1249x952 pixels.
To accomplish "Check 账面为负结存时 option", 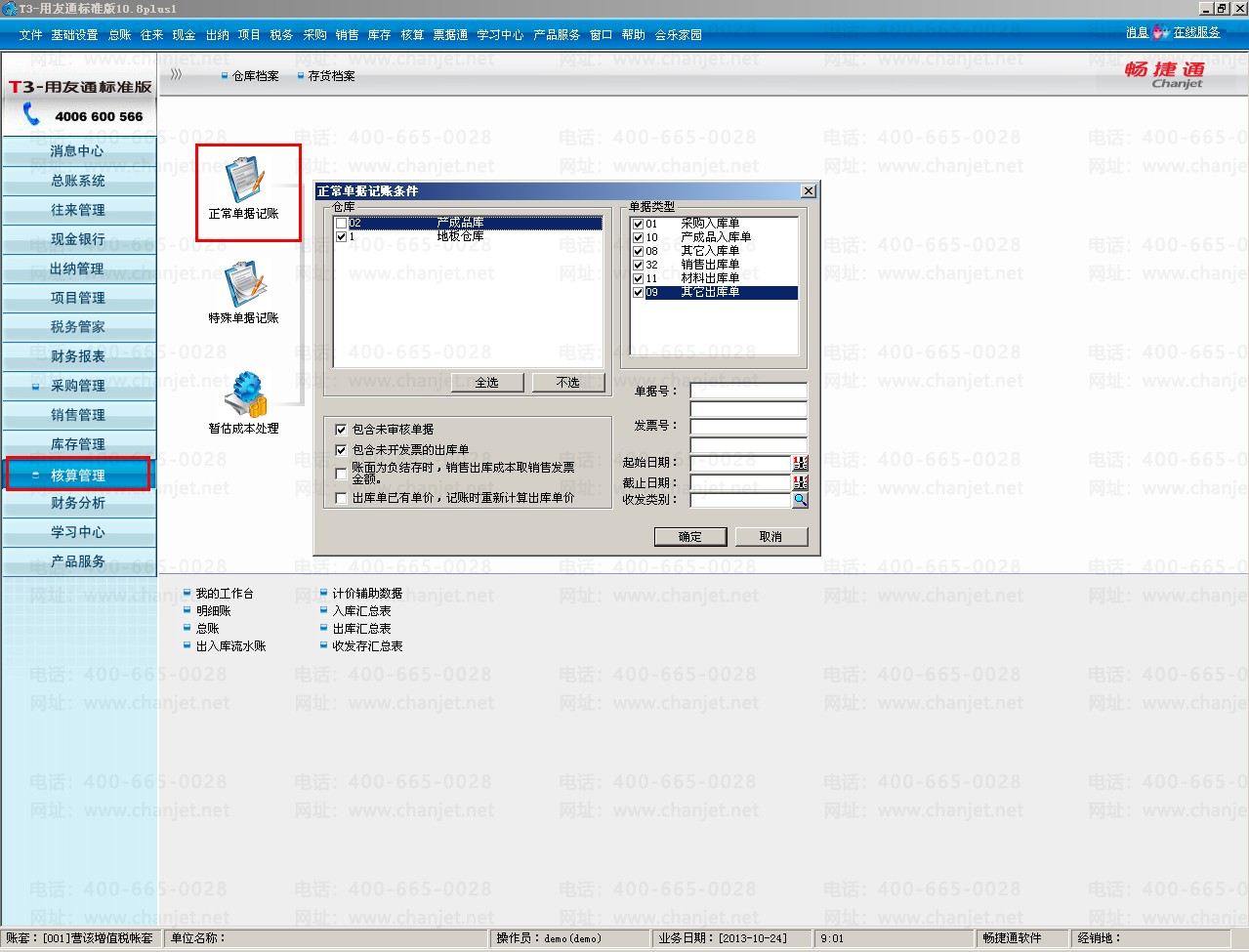I will (x=341, y=474).
